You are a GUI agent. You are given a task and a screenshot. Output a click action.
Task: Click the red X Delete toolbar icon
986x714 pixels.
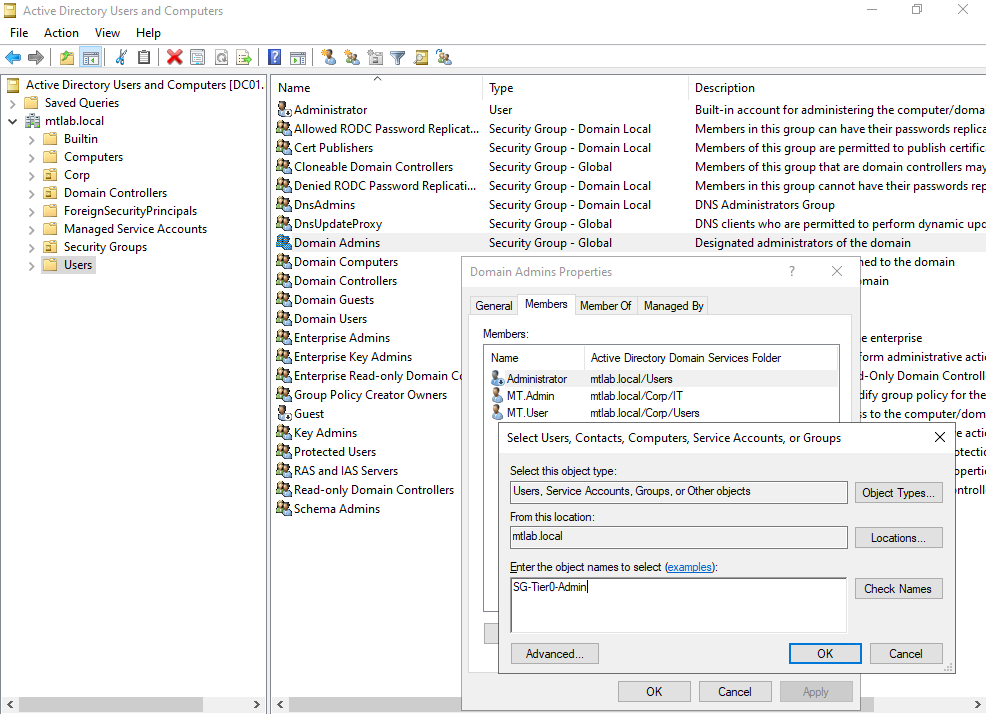[174, 58]
